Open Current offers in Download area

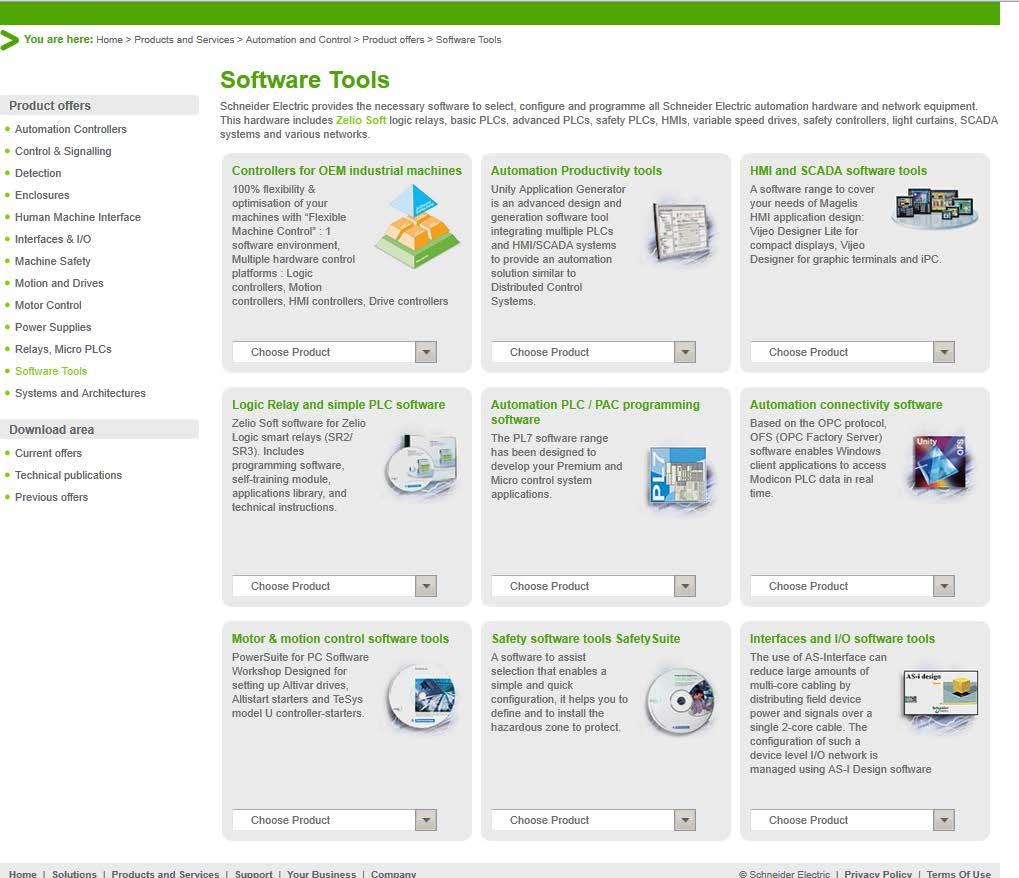[x=49, y=454]
